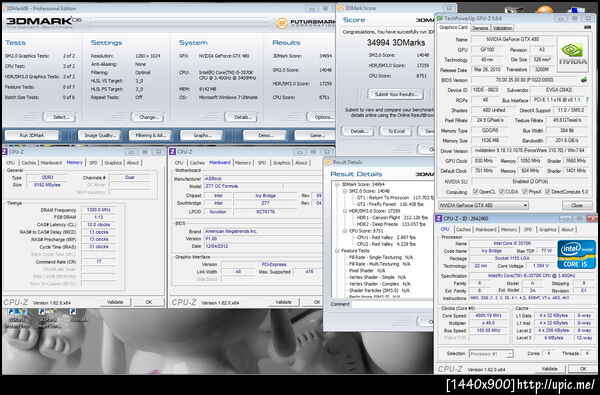Open the Processor #1 selection dropdown

pyautogui.click(x=491, y=354)
